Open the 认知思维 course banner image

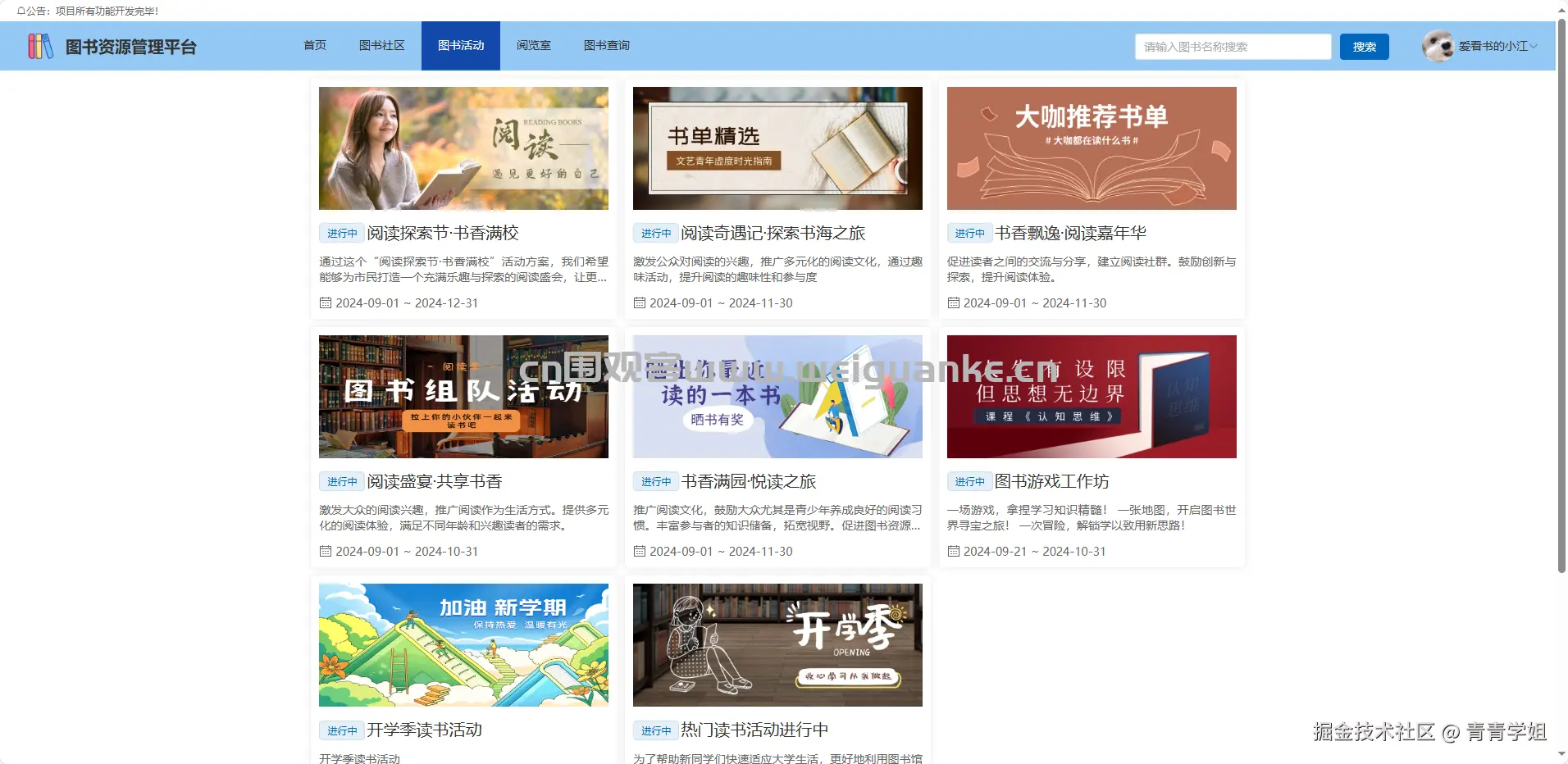(1092, 397)
